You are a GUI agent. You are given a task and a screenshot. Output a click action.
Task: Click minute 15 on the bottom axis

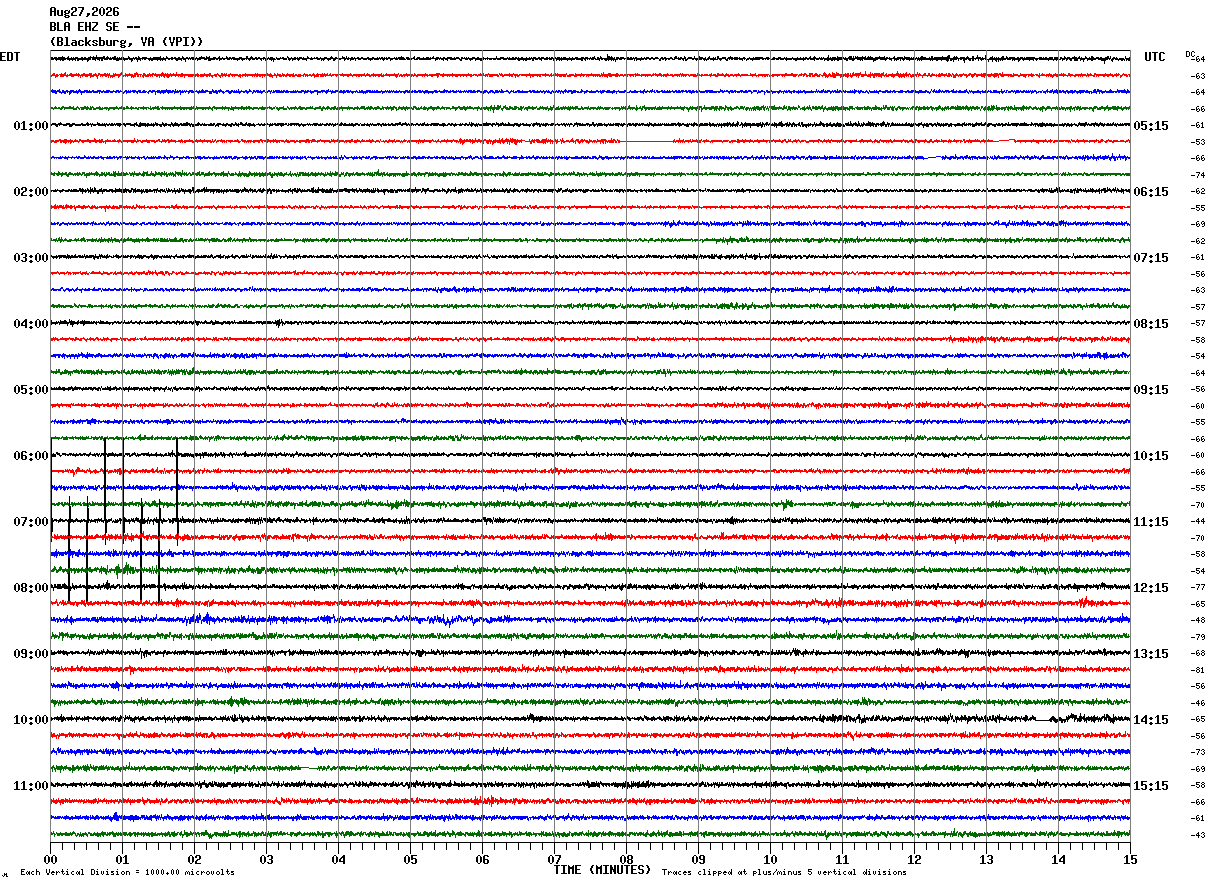pyautogui.click(x=1130, y=859)
